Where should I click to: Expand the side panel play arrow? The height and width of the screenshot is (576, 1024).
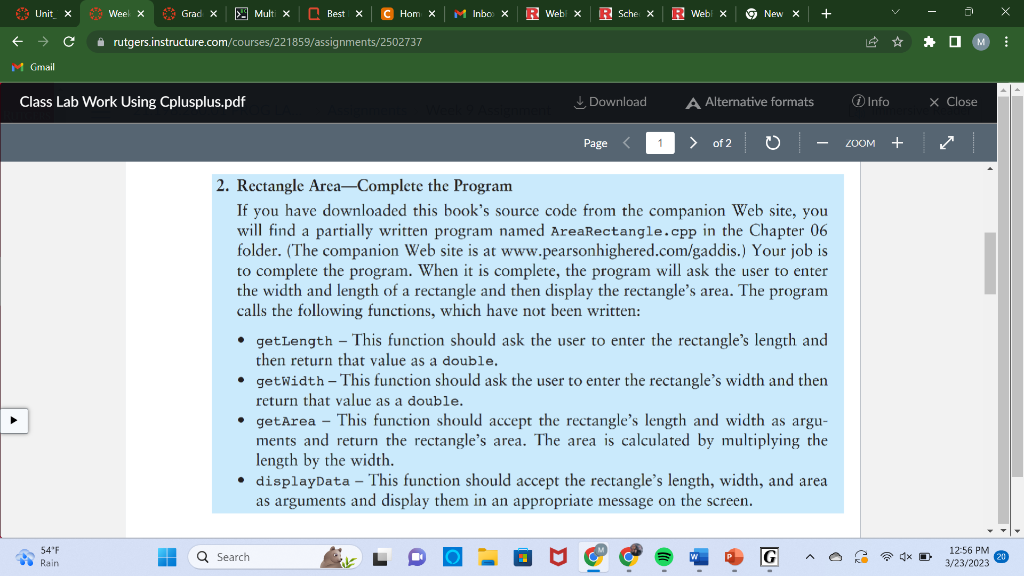[x=14, y=421]
